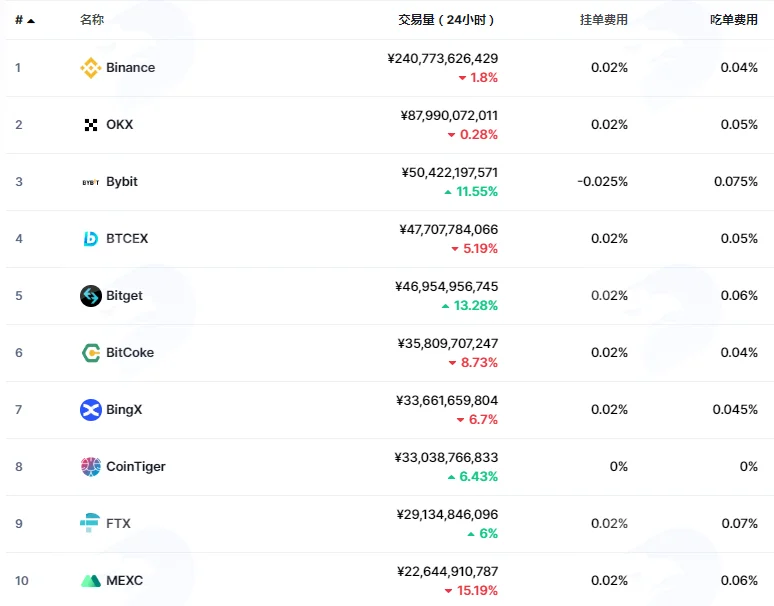Click the Bybit logo icon

click(91, 182)
